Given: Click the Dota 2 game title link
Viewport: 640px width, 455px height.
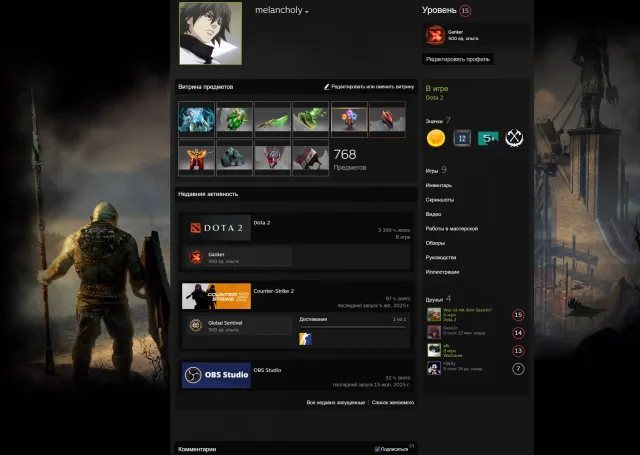Looking at the screenshot, I should 262,223.
